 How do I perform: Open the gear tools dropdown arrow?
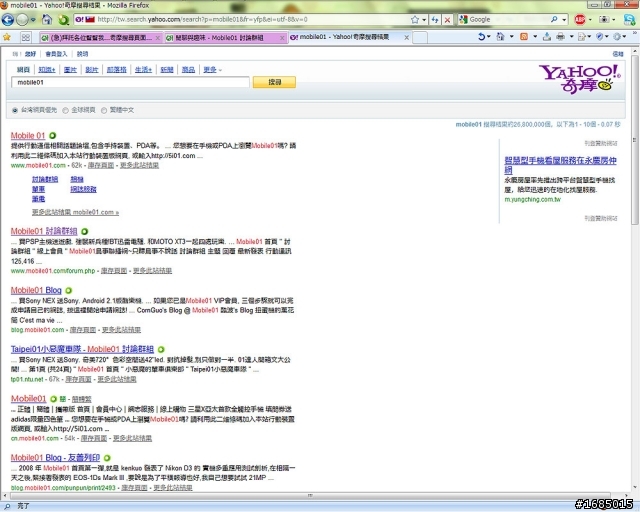tap(624, 37)
